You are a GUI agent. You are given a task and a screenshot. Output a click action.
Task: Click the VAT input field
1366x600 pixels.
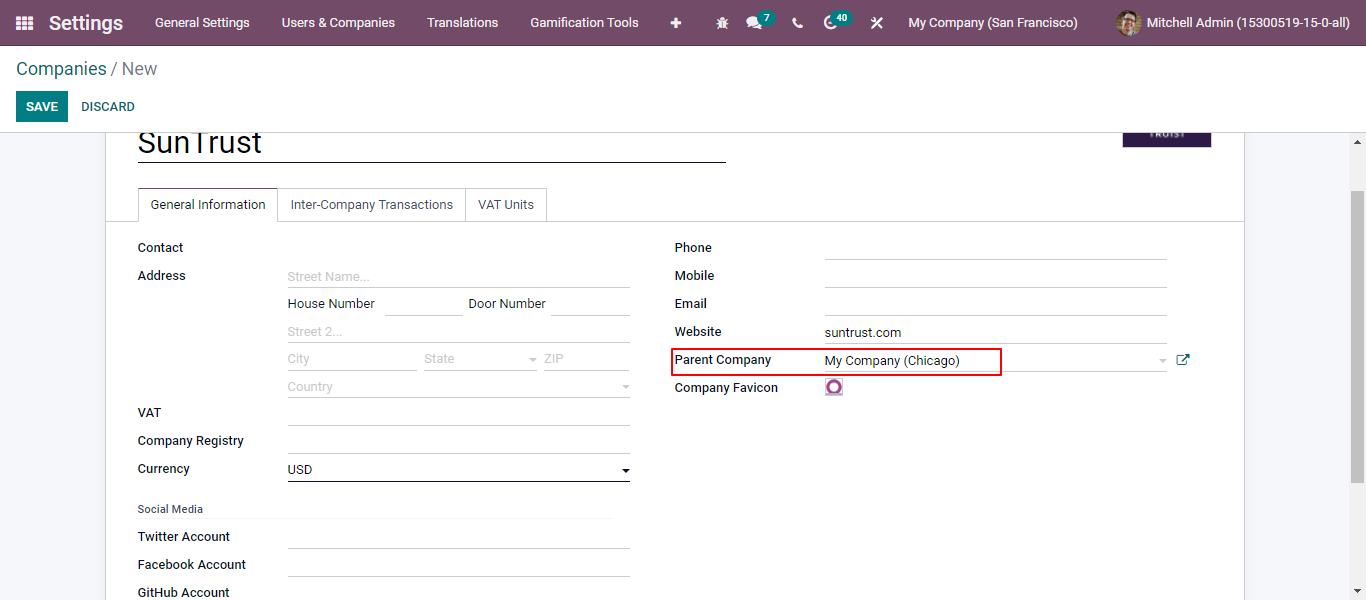click(459, 413)
